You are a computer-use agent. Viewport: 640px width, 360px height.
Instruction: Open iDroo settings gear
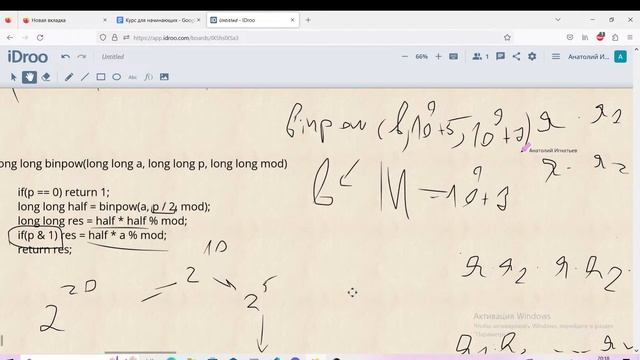pyautogui.click(x=532, y=56)
